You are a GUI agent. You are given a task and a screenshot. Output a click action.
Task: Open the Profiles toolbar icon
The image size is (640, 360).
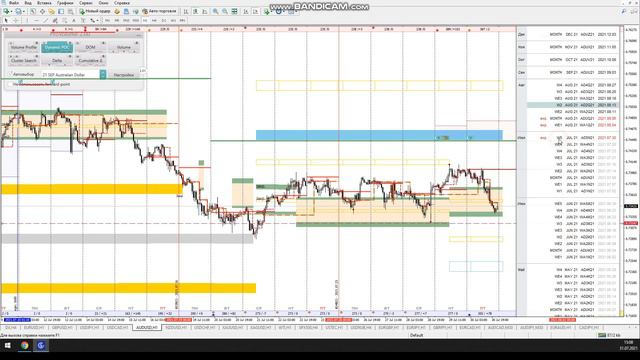pos(18,11)
